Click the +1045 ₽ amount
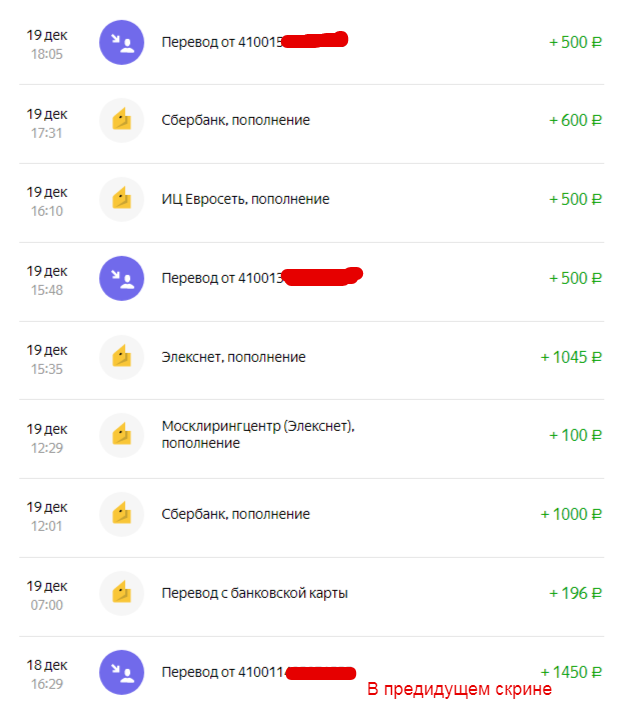 tap(571, 357)
